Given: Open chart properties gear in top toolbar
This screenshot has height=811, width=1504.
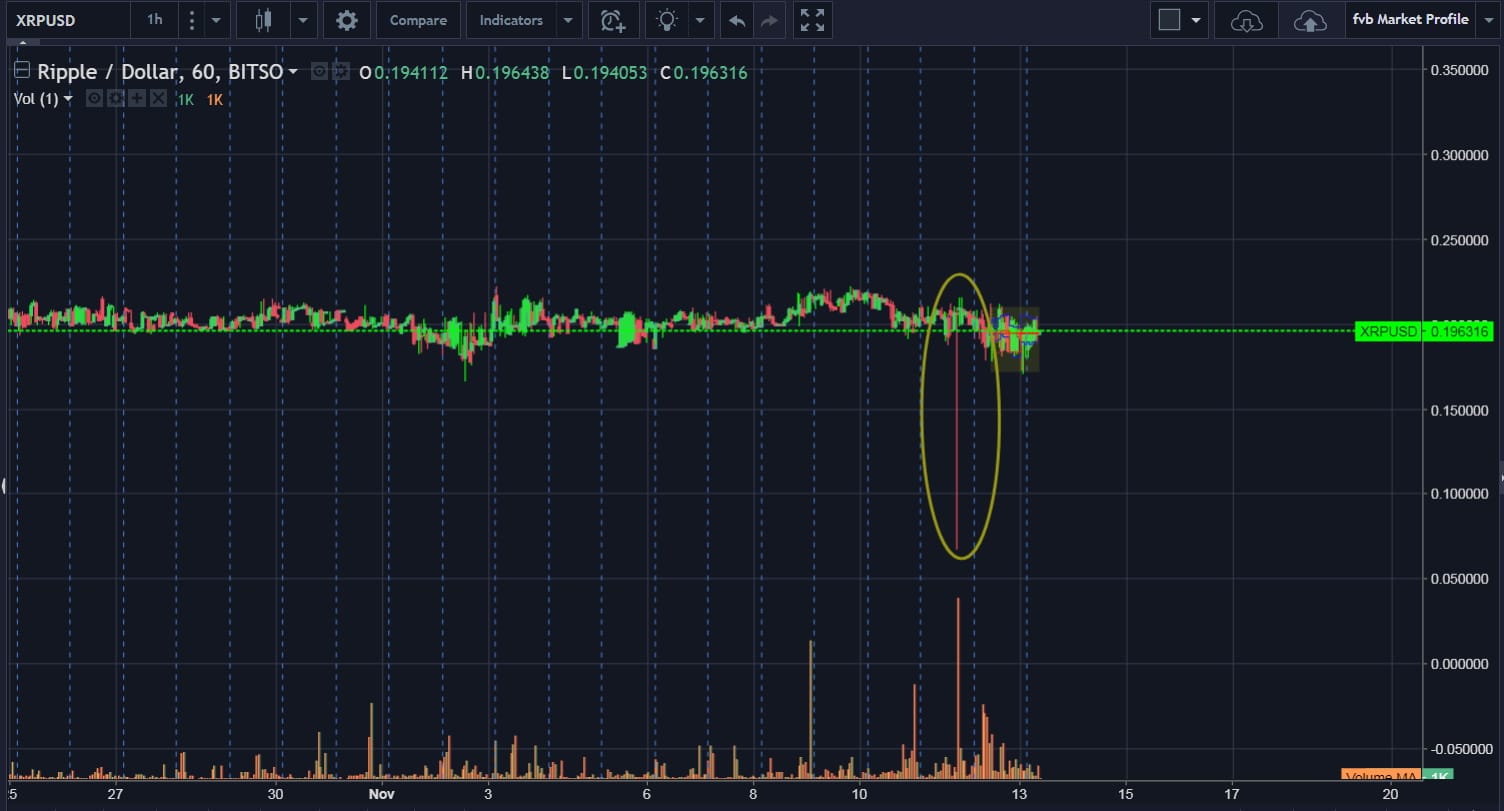Looking at the screenshot, I should pos(347,20).
